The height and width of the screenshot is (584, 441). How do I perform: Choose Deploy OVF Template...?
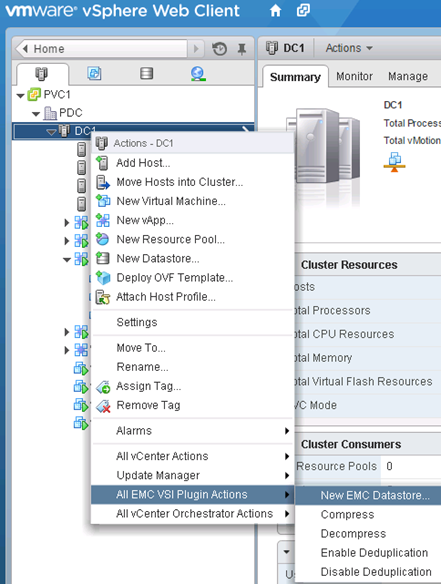point(192,278)
